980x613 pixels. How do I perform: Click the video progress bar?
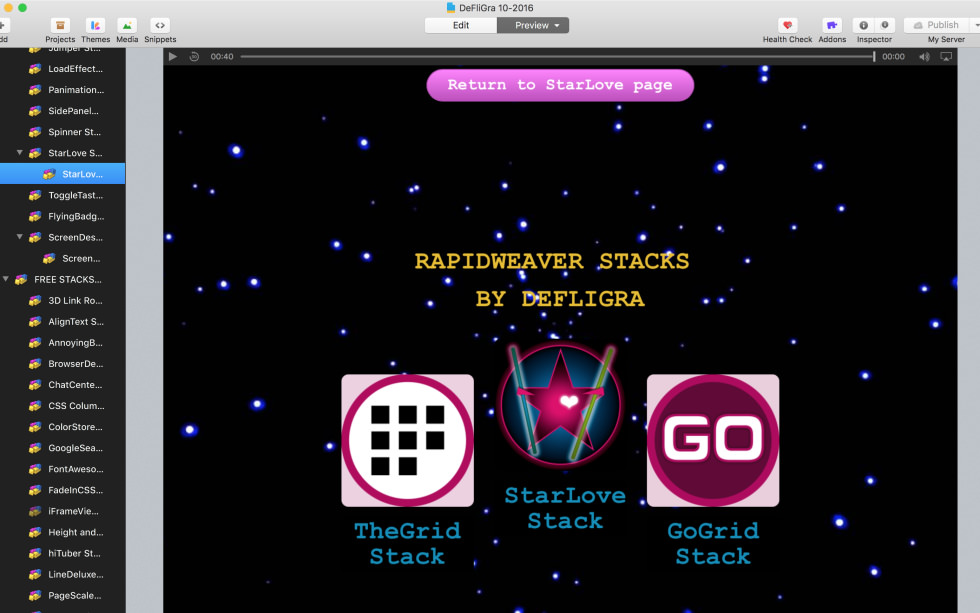558,56
